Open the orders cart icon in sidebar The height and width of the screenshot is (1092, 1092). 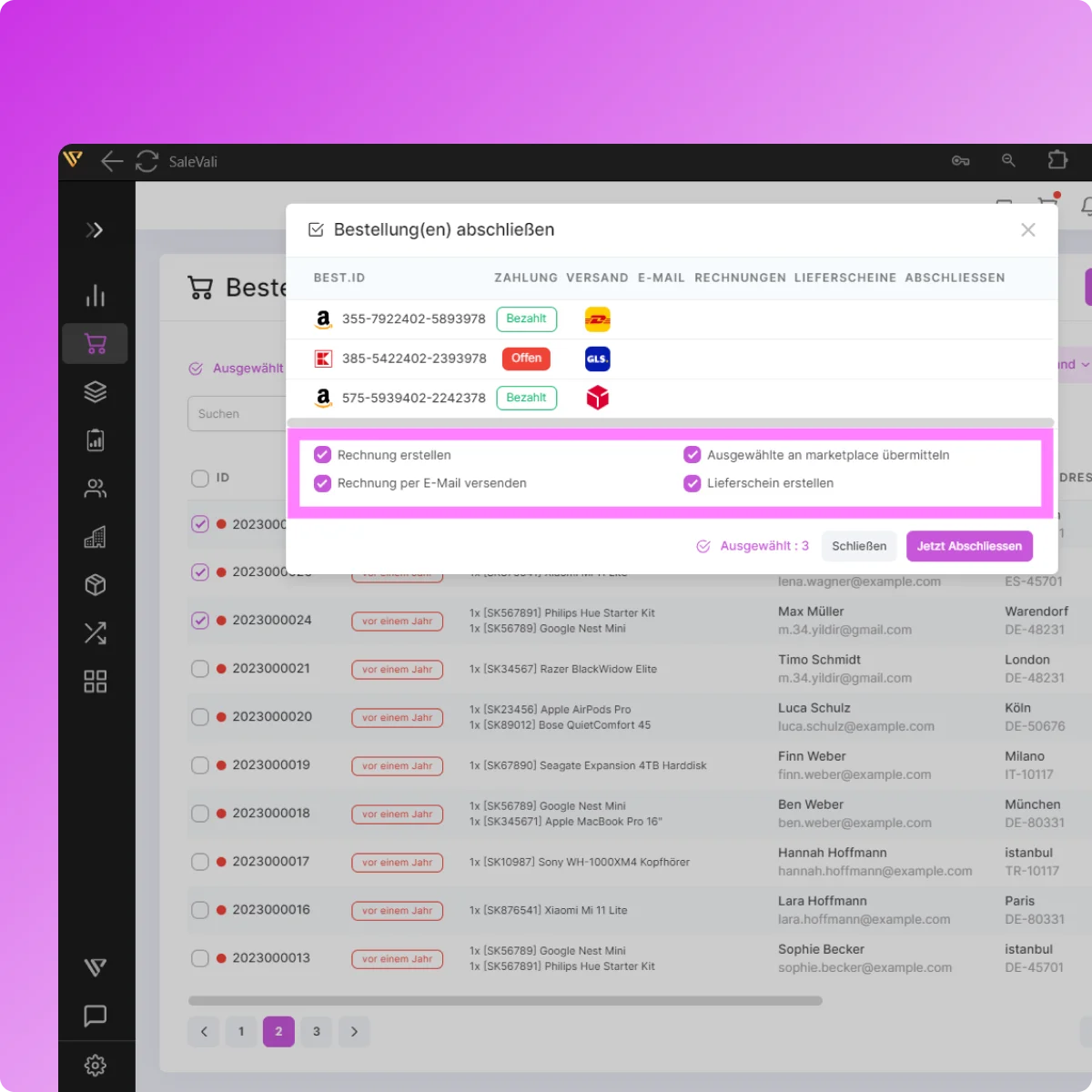point(96,343)
